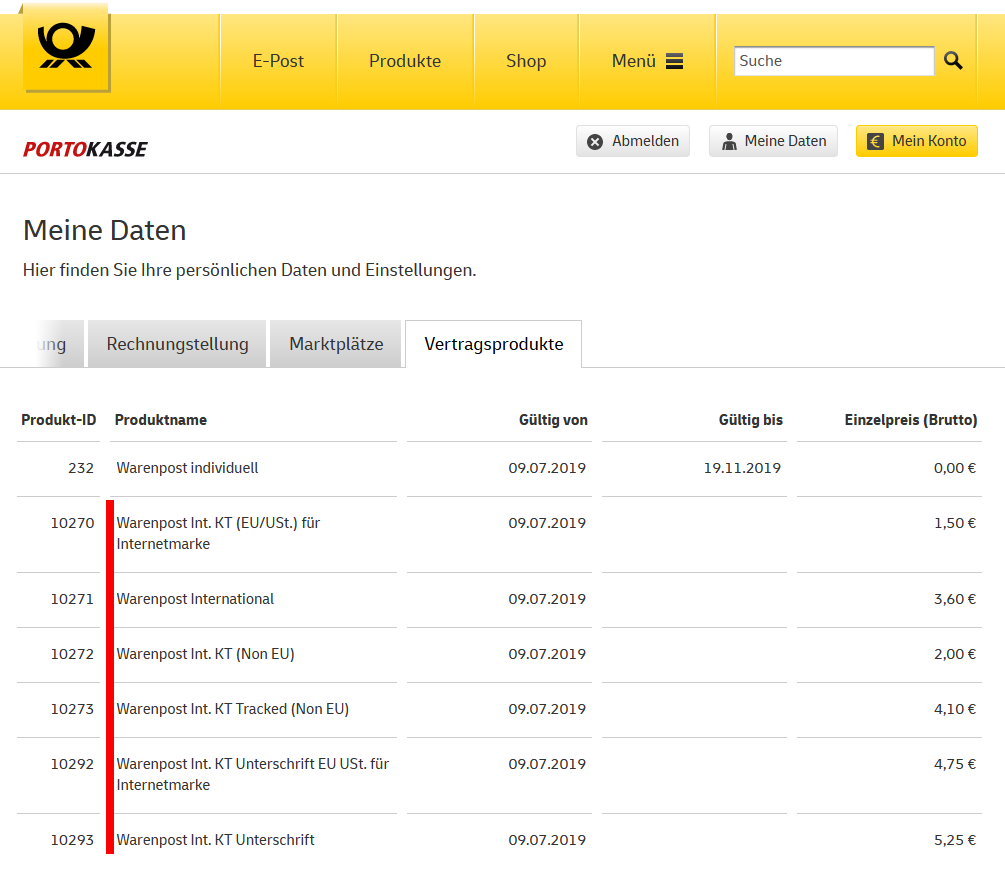Click Gültig von date in row 10273
Image resolution: width=1005 pixels, height=874 pixels.
[547, 709]
